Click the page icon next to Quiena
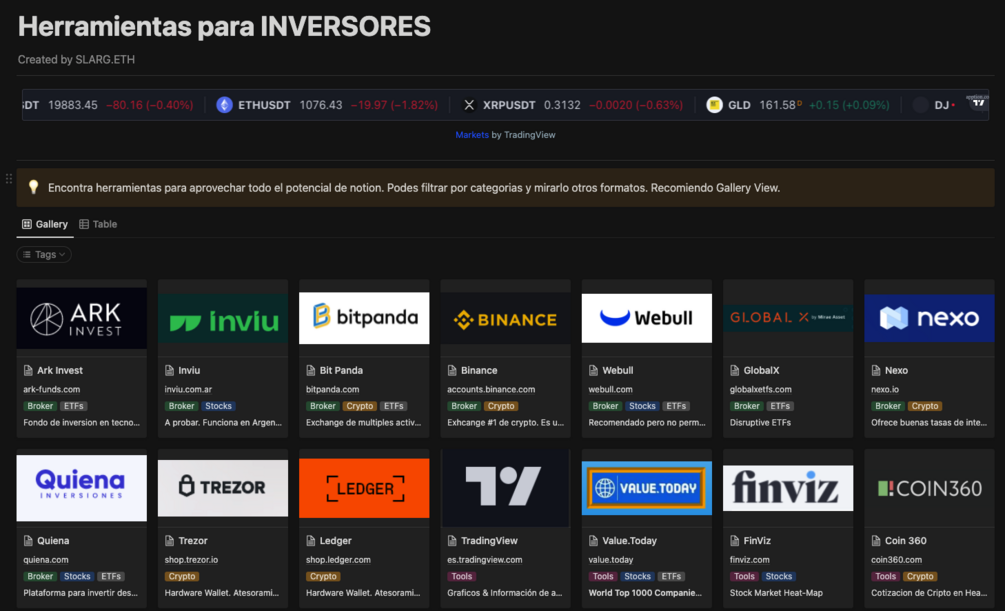 tap(28, 540)
